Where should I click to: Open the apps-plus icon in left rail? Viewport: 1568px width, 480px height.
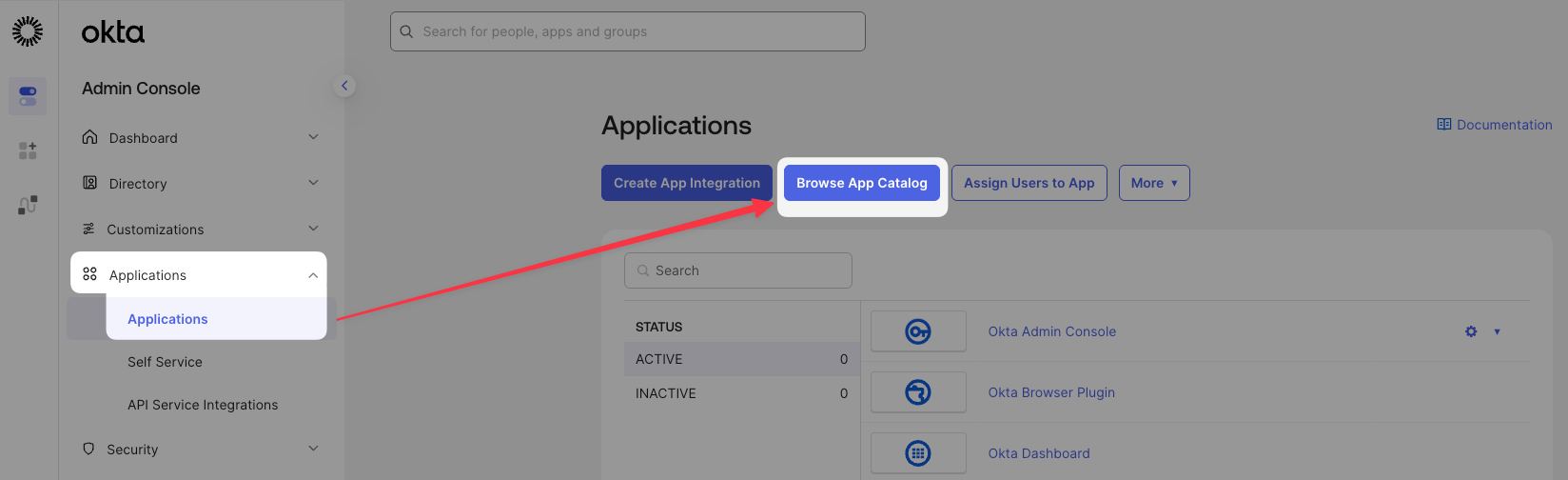[x=28, y=150]
